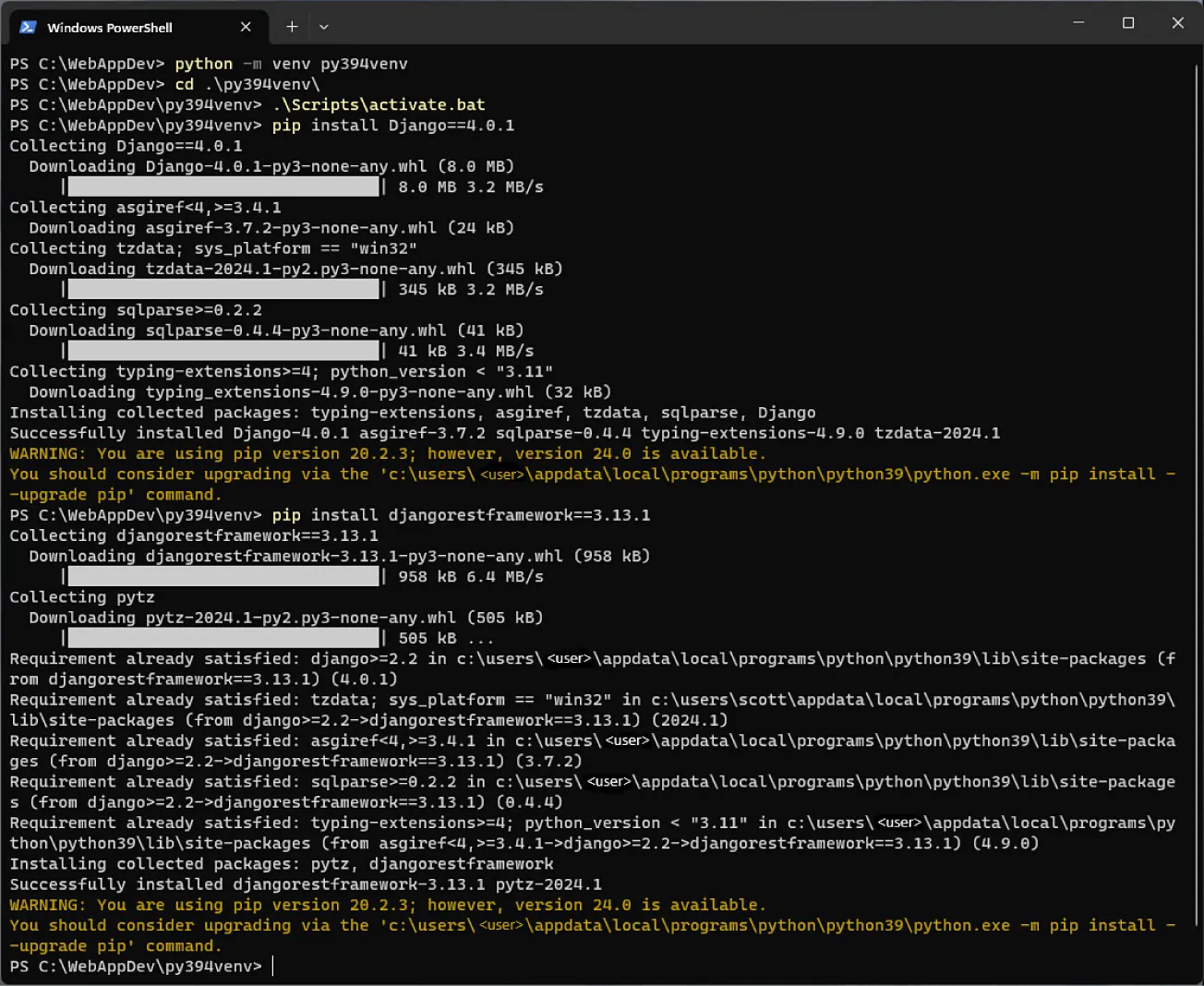
Task: Click the 'pip install djangorestframework==3.13.1' command
Action: (x=461, y=514)
